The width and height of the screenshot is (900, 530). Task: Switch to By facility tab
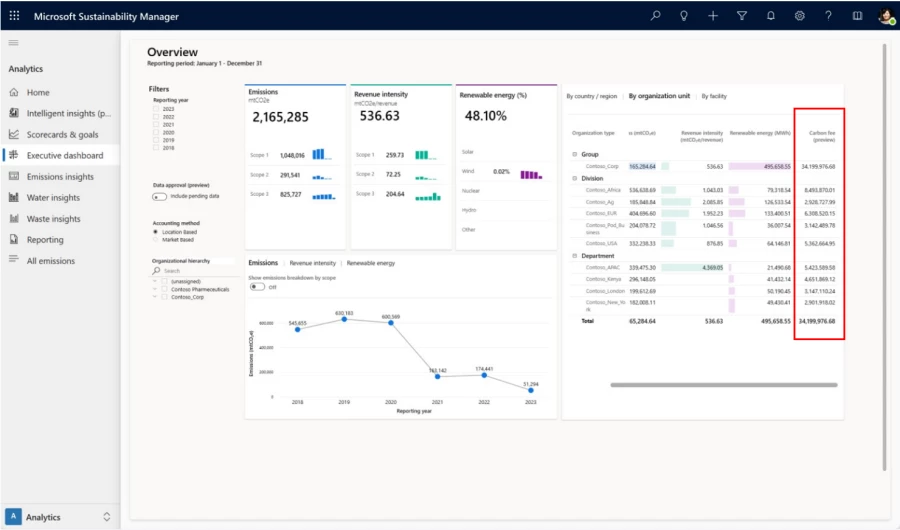(x=714, y=96)
